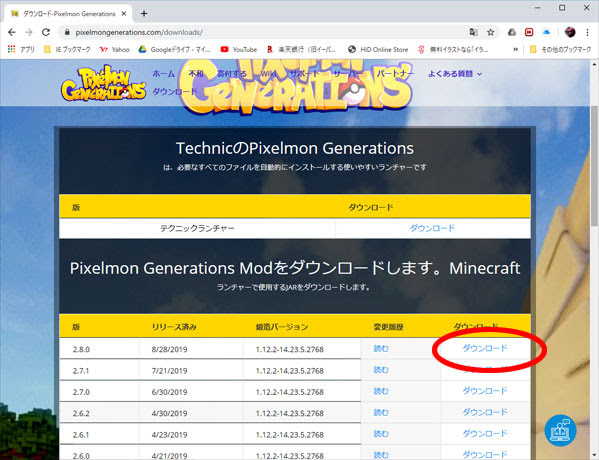Click the 変更履歴 column header
Image resolution: width=599 pixels, height=460 pixels.
click(x=389, y=327)
